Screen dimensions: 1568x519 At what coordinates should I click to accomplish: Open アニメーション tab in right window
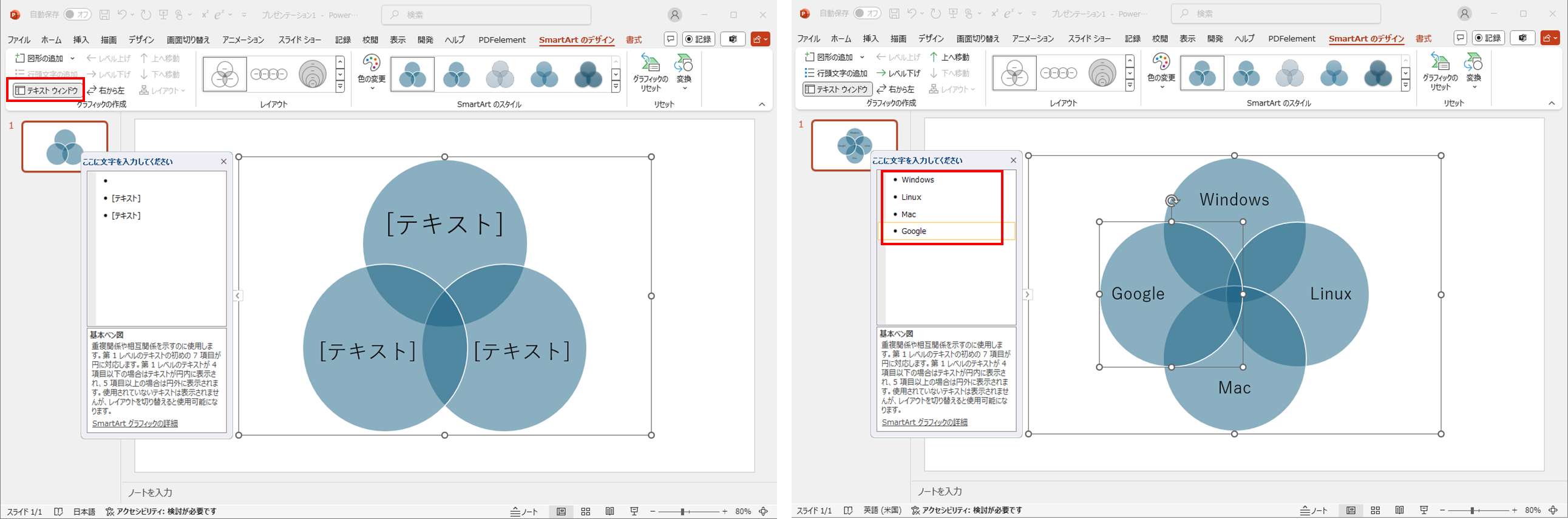(1033, 38)
